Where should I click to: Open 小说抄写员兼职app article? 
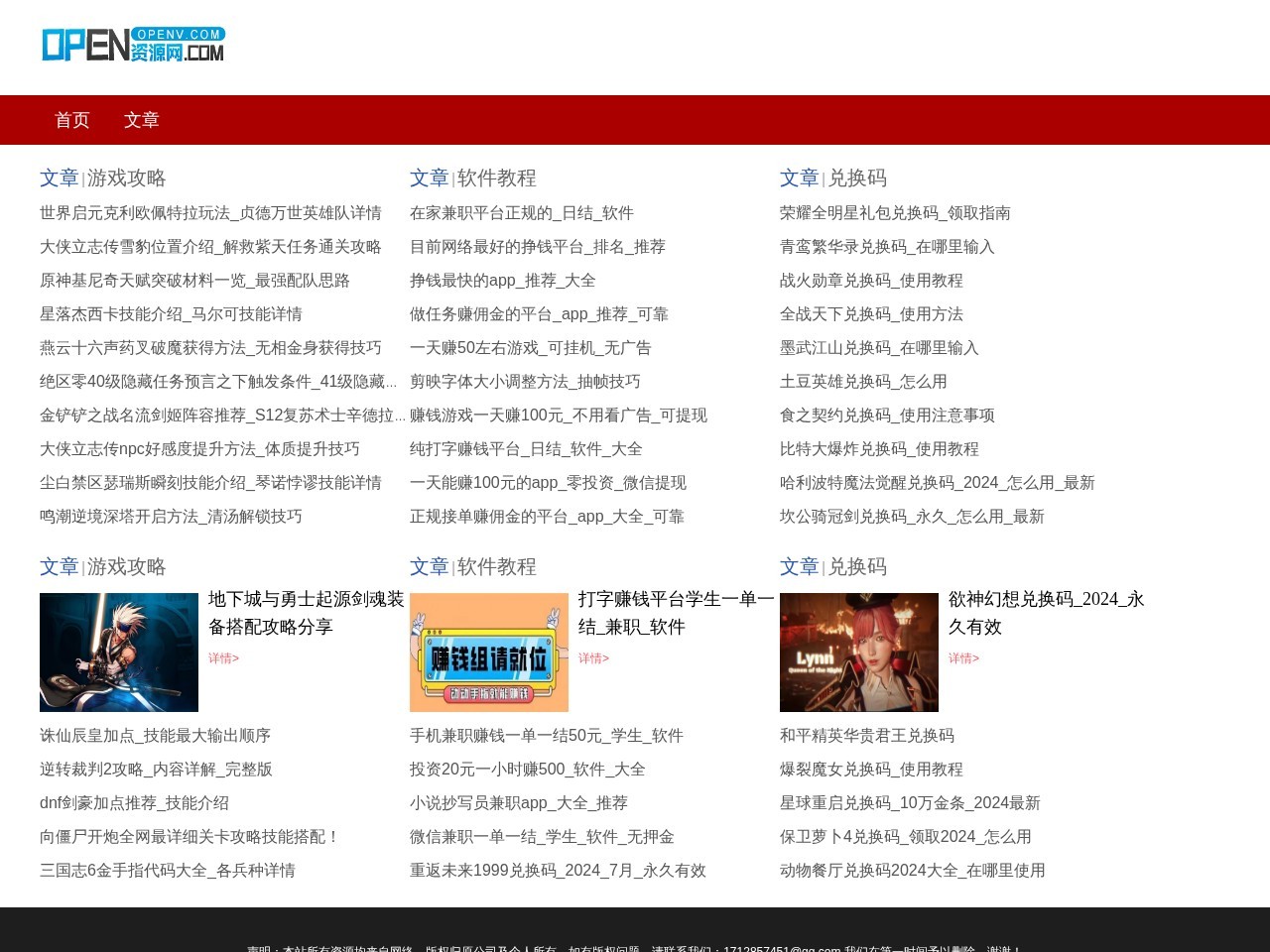(519, 803)
